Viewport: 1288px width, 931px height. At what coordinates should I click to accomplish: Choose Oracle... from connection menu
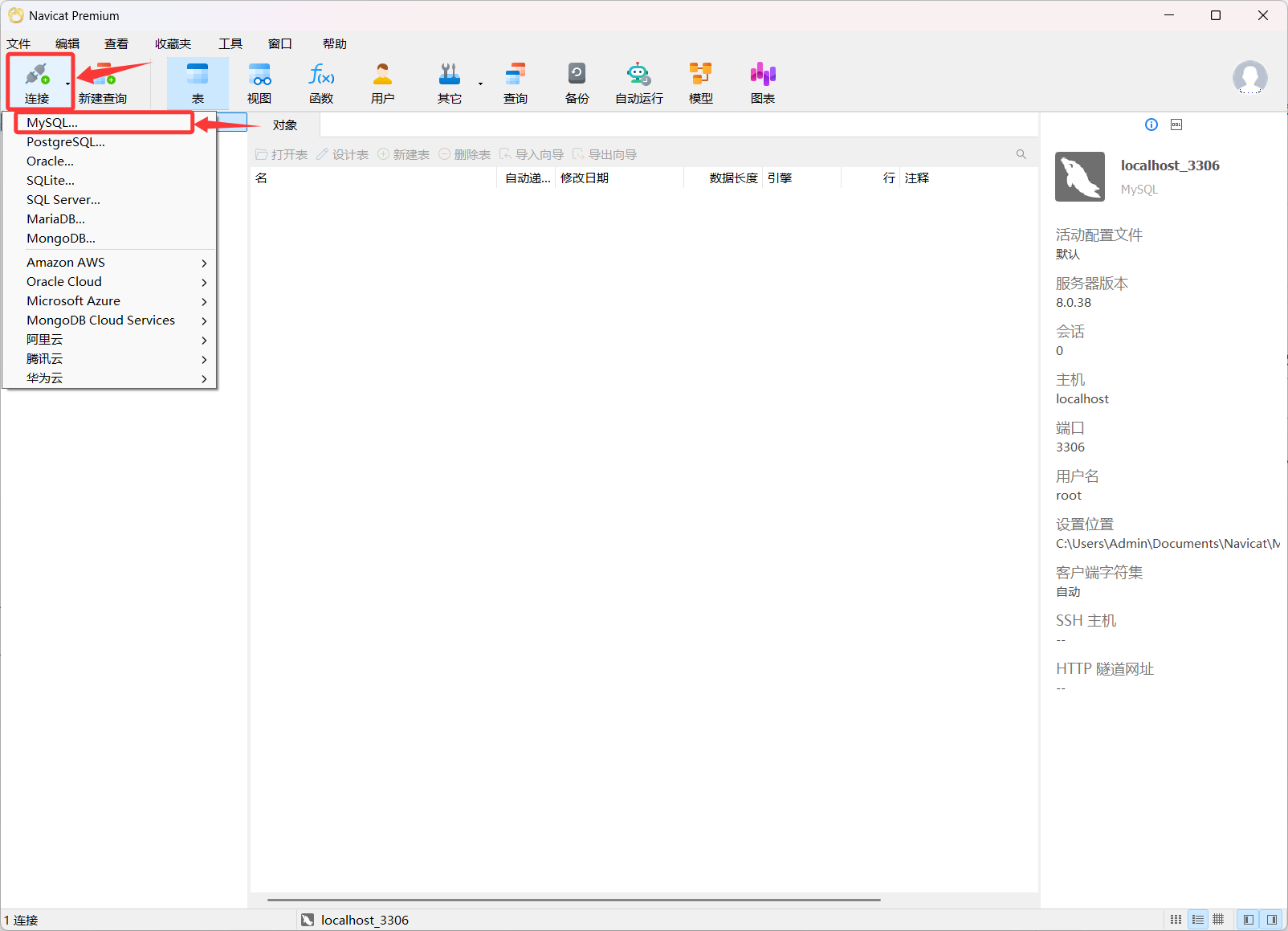(x=110, y=161)
